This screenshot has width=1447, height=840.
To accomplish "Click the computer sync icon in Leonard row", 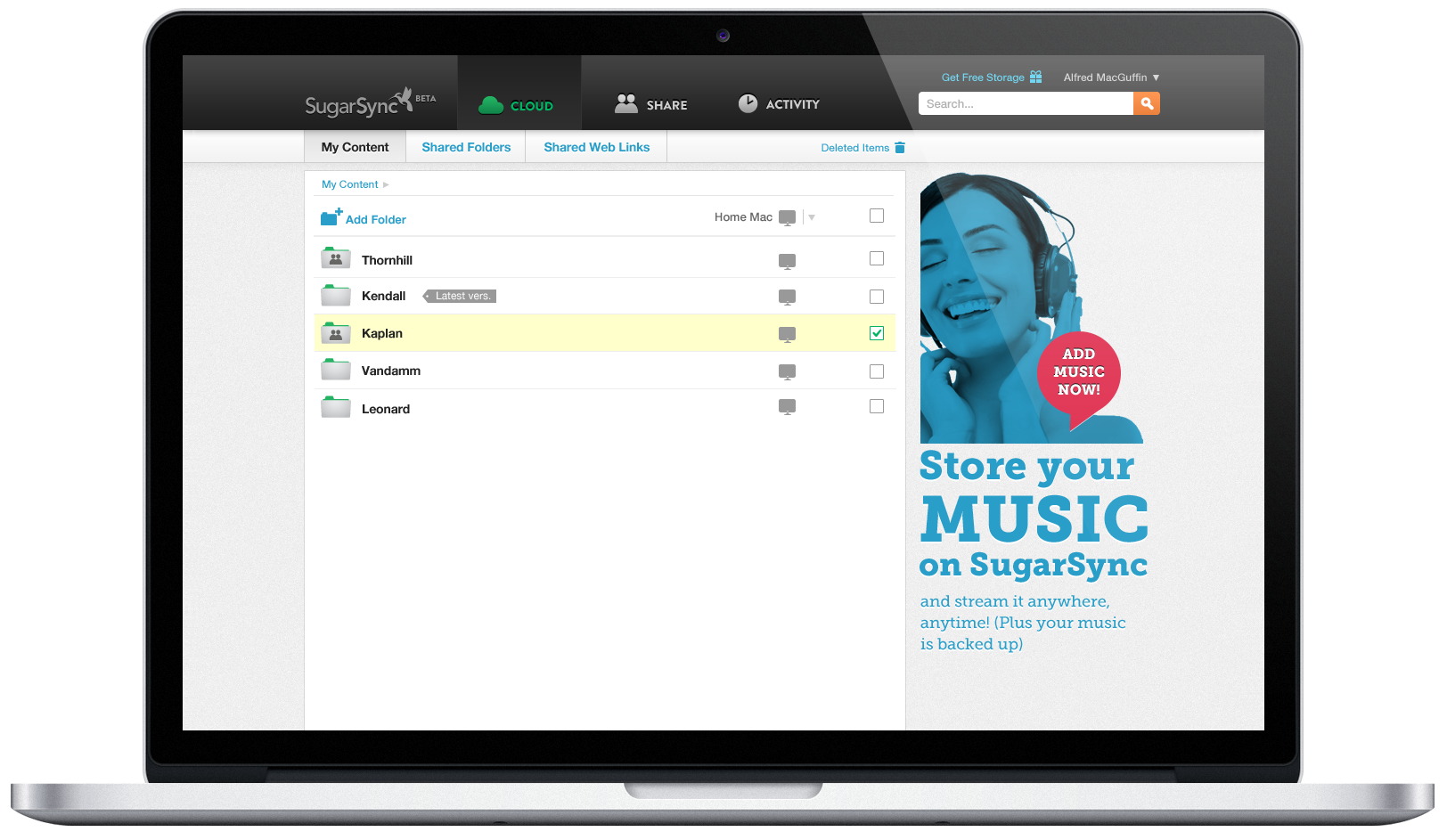I will [x=787, y=406].
